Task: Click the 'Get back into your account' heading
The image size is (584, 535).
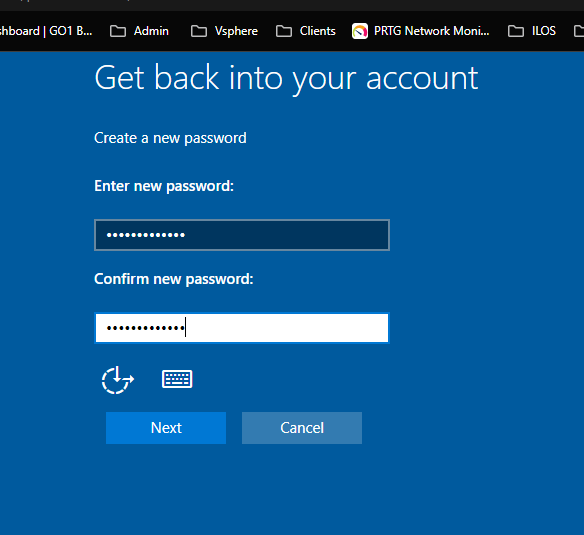Action: point(286,78)
